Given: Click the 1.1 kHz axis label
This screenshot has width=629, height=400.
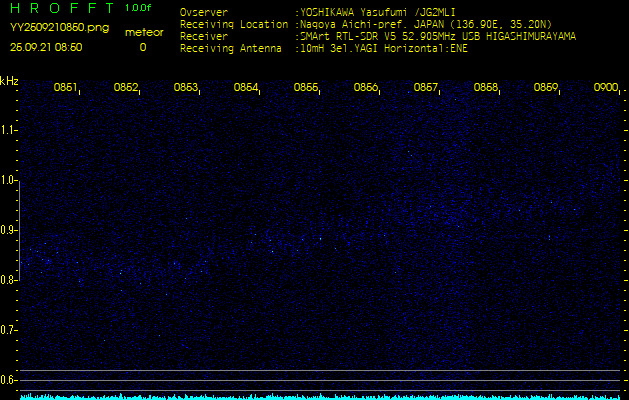Looking at the screenshot, I should coord(9,130).
